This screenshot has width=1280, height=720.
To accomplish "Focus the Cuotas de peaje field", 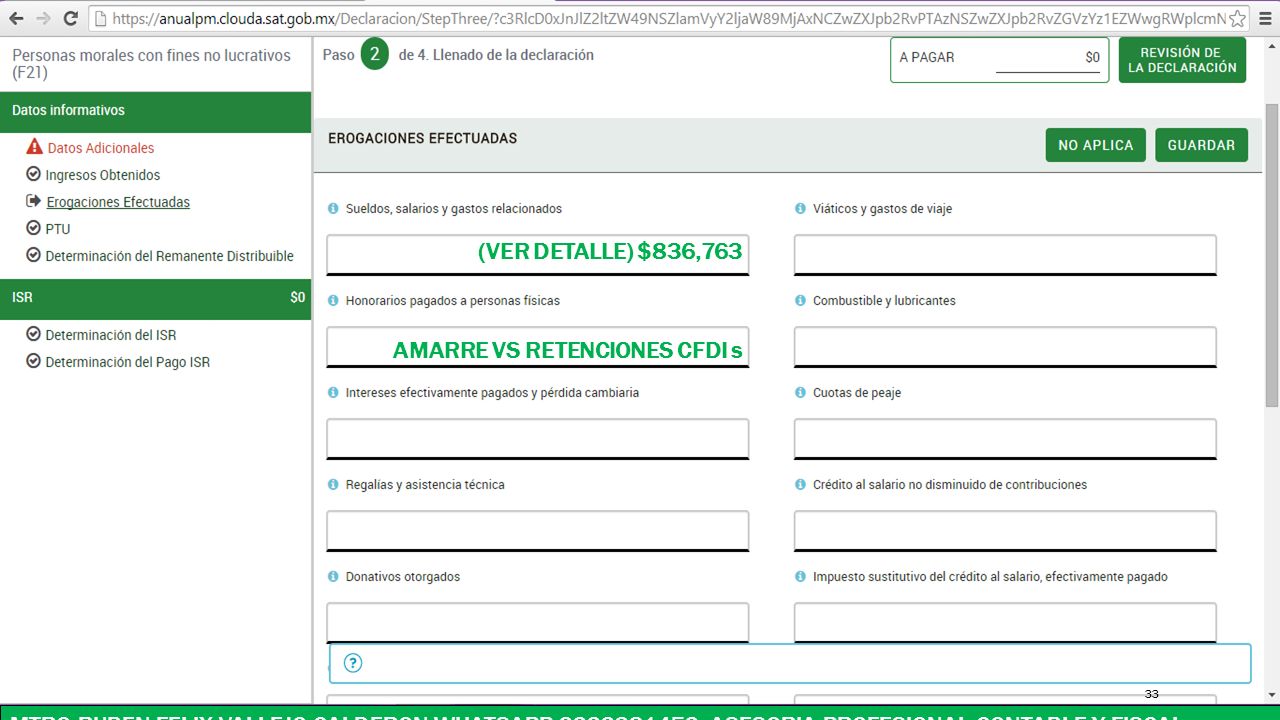I will [1005, 438].
